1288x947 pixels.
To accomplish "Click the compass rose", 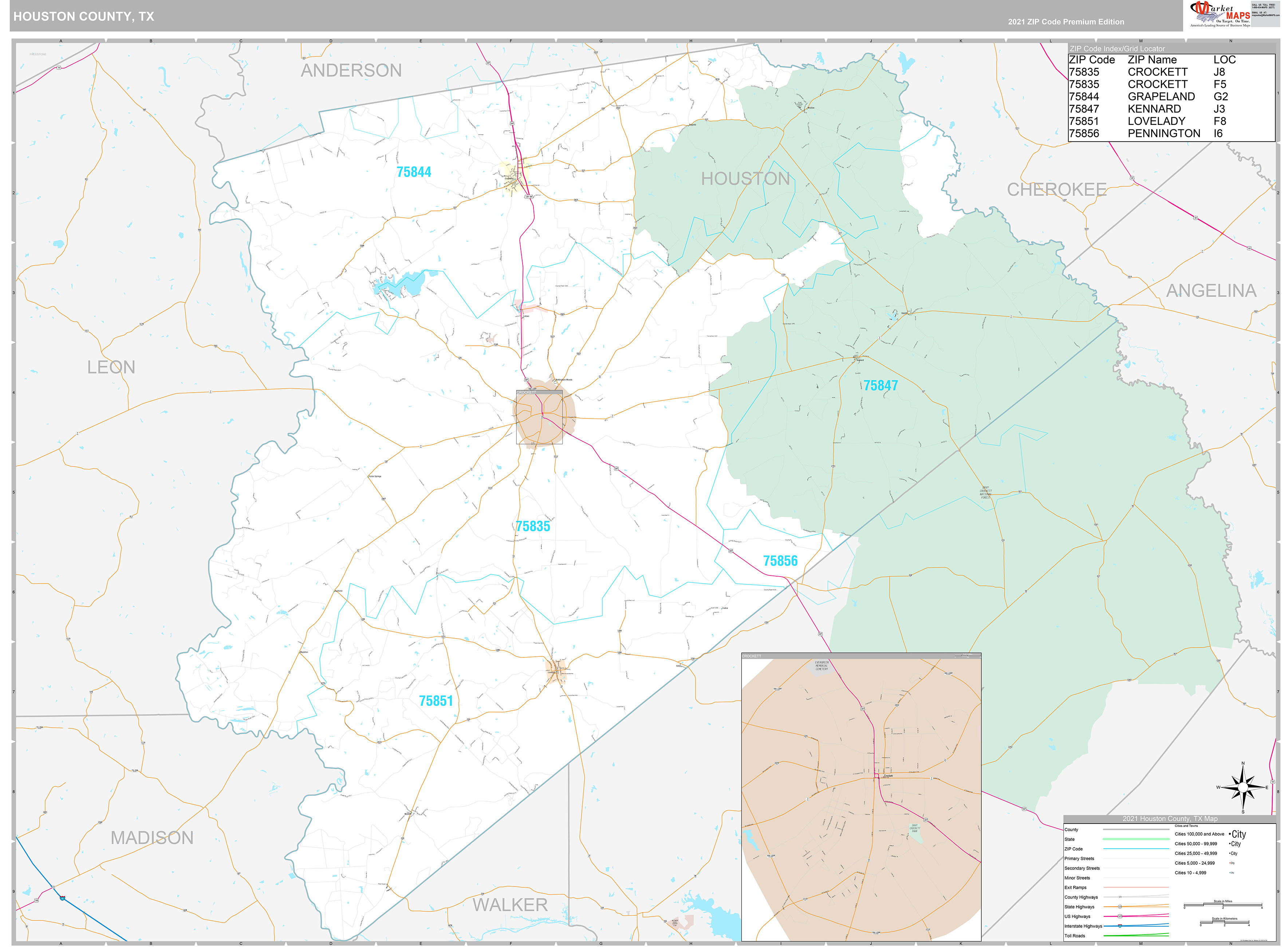I will coord(1242,788).
